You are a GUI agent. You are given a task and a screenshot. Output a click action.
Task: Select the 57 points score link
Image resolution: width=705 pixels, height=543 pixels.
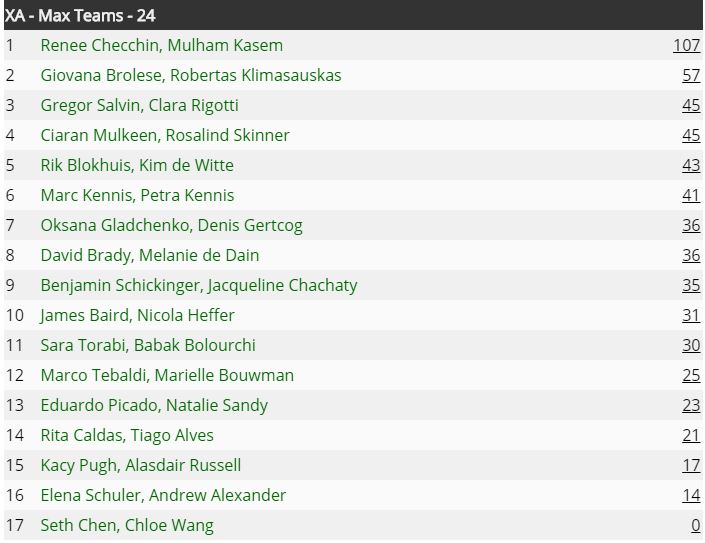691,76
